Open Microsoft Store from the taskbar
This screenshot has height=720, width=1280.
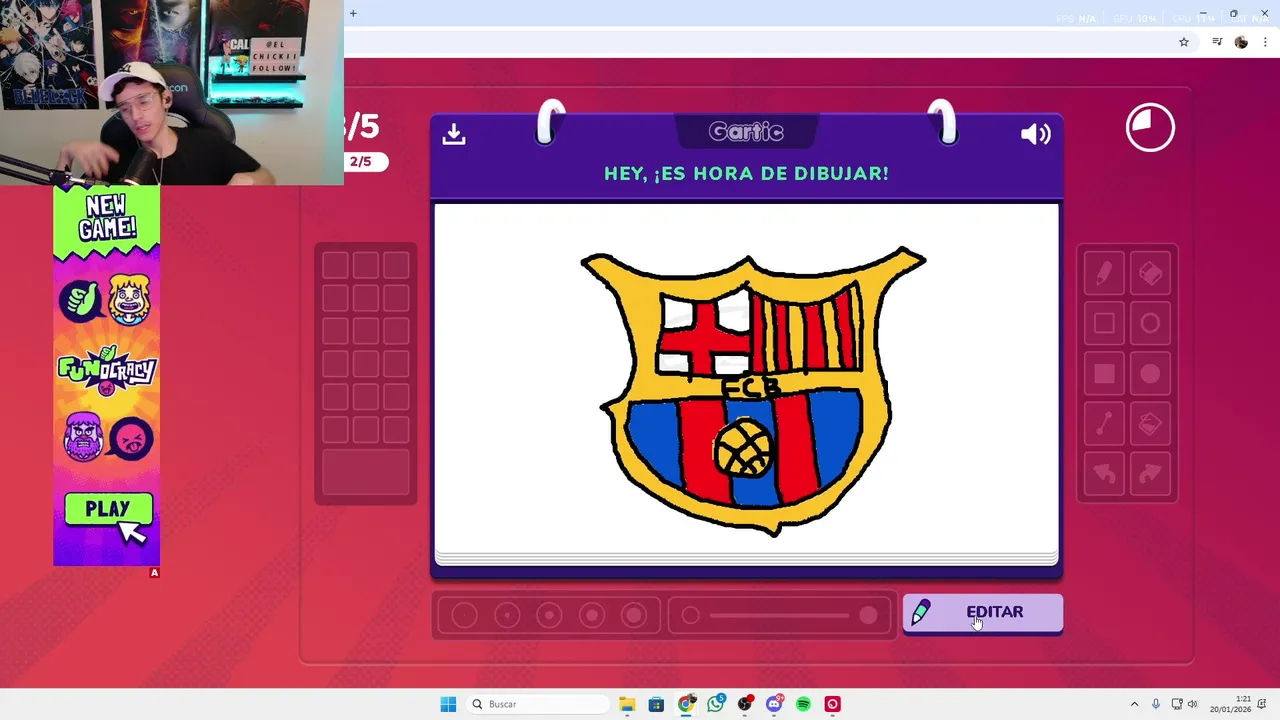pyautogui.click(x=656, y=704)
